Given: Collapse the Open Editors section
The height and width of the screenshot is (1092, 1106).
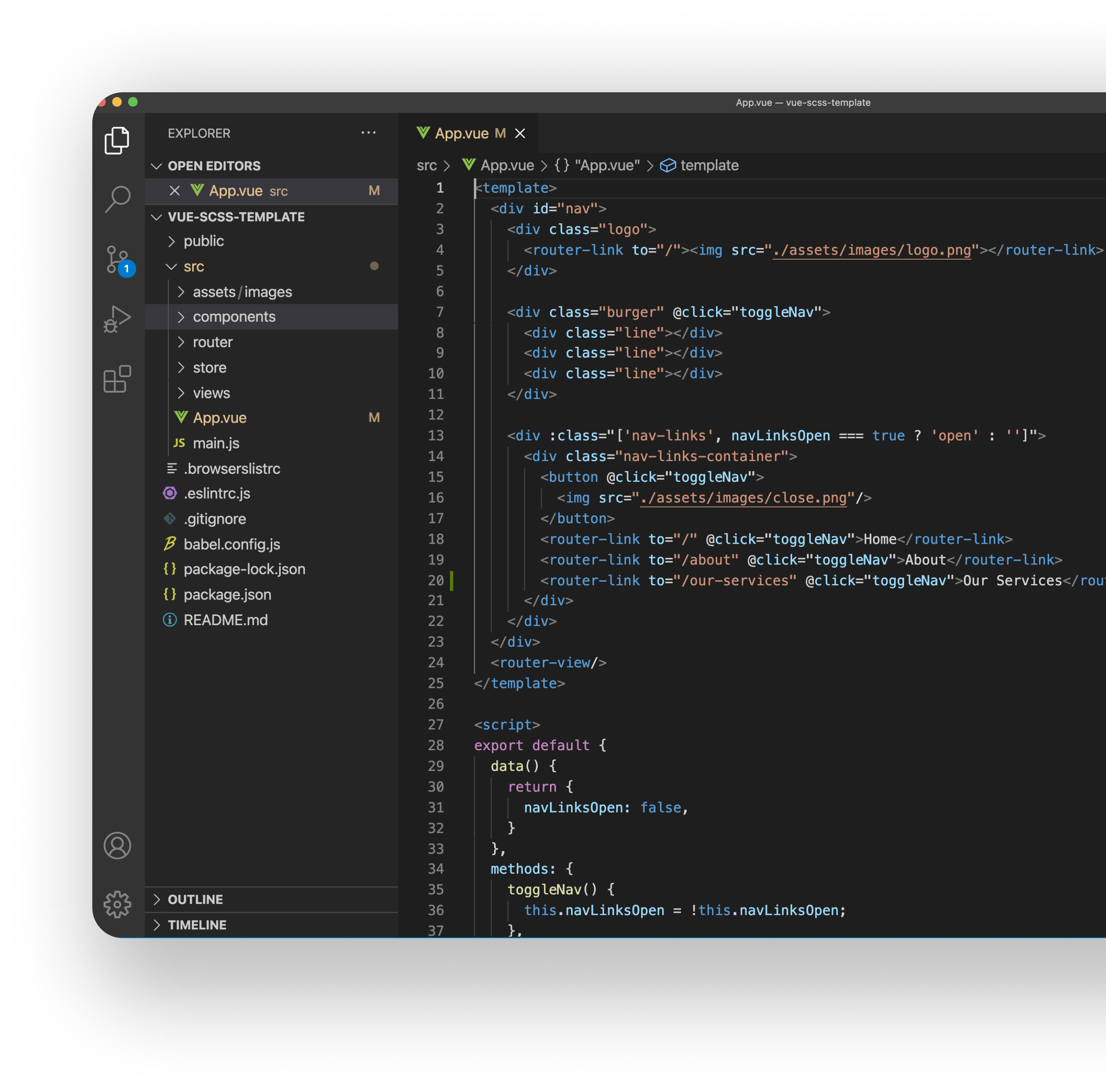Looking at the screenshot, I should 272,166.
